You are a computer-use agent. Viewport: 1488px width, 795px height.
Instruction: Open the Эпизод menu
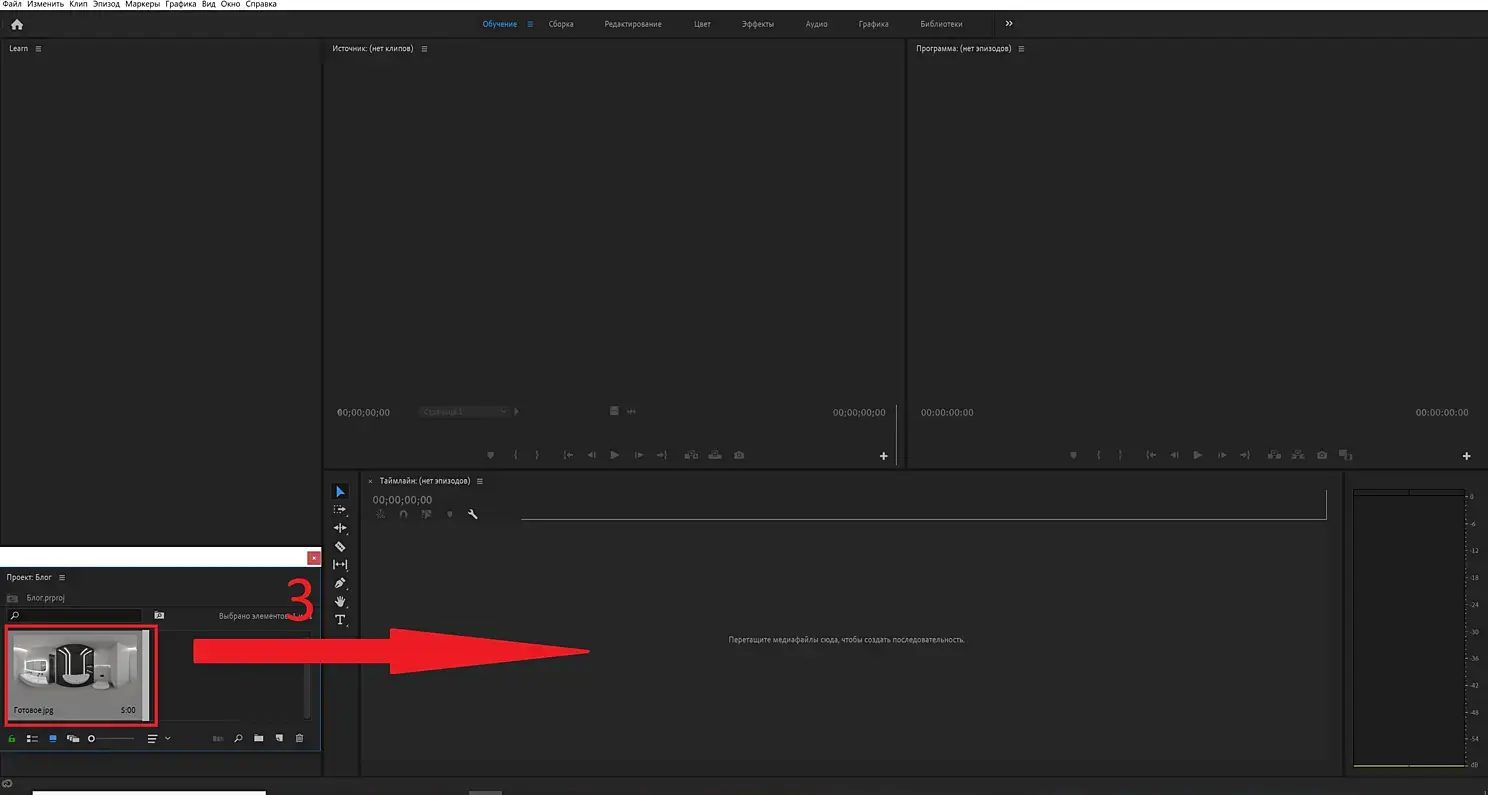click(106, 4)
